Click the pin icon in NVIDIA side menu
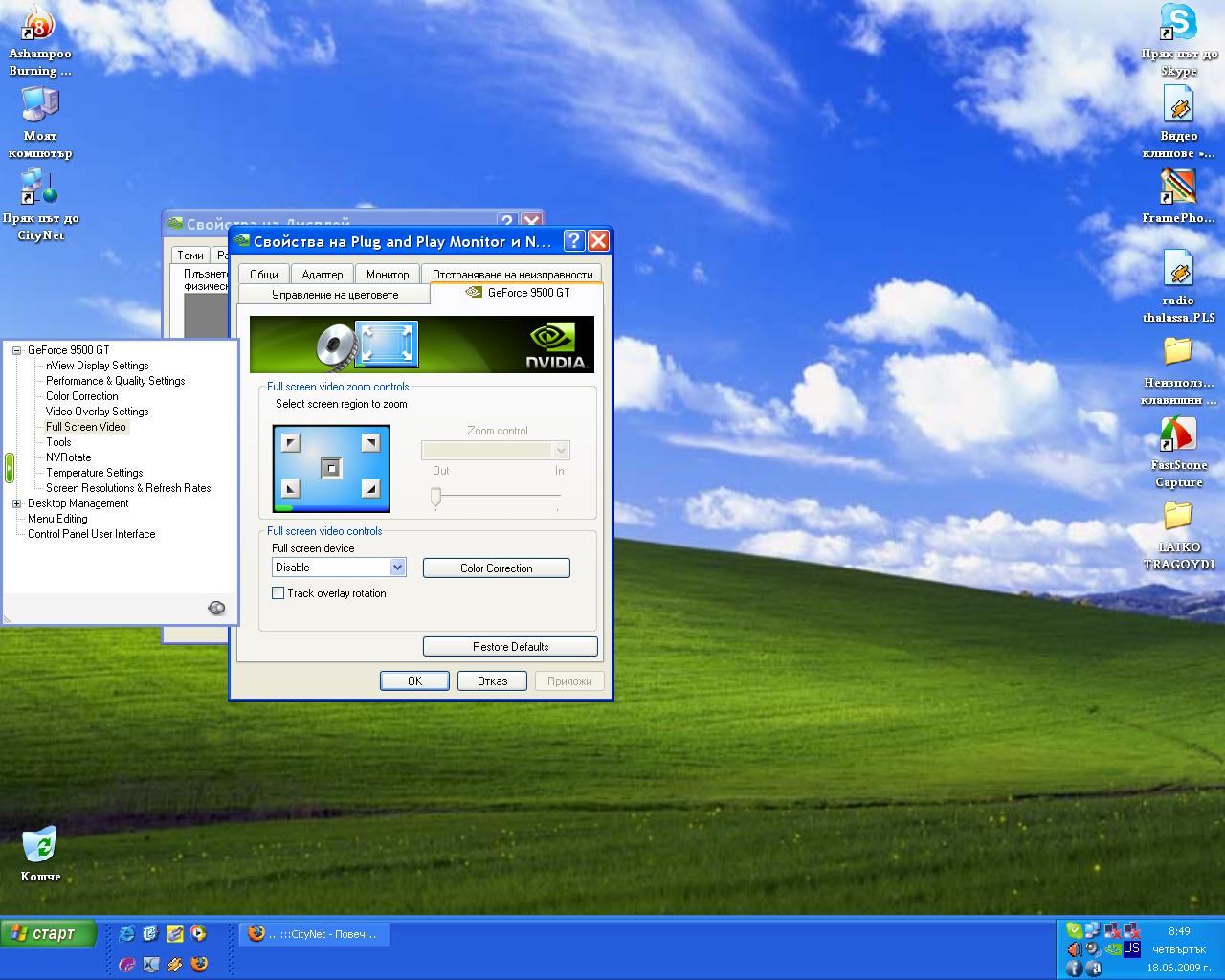Image resolution: width=1225 pixels, height=980 pixels. tap(216, 608)
